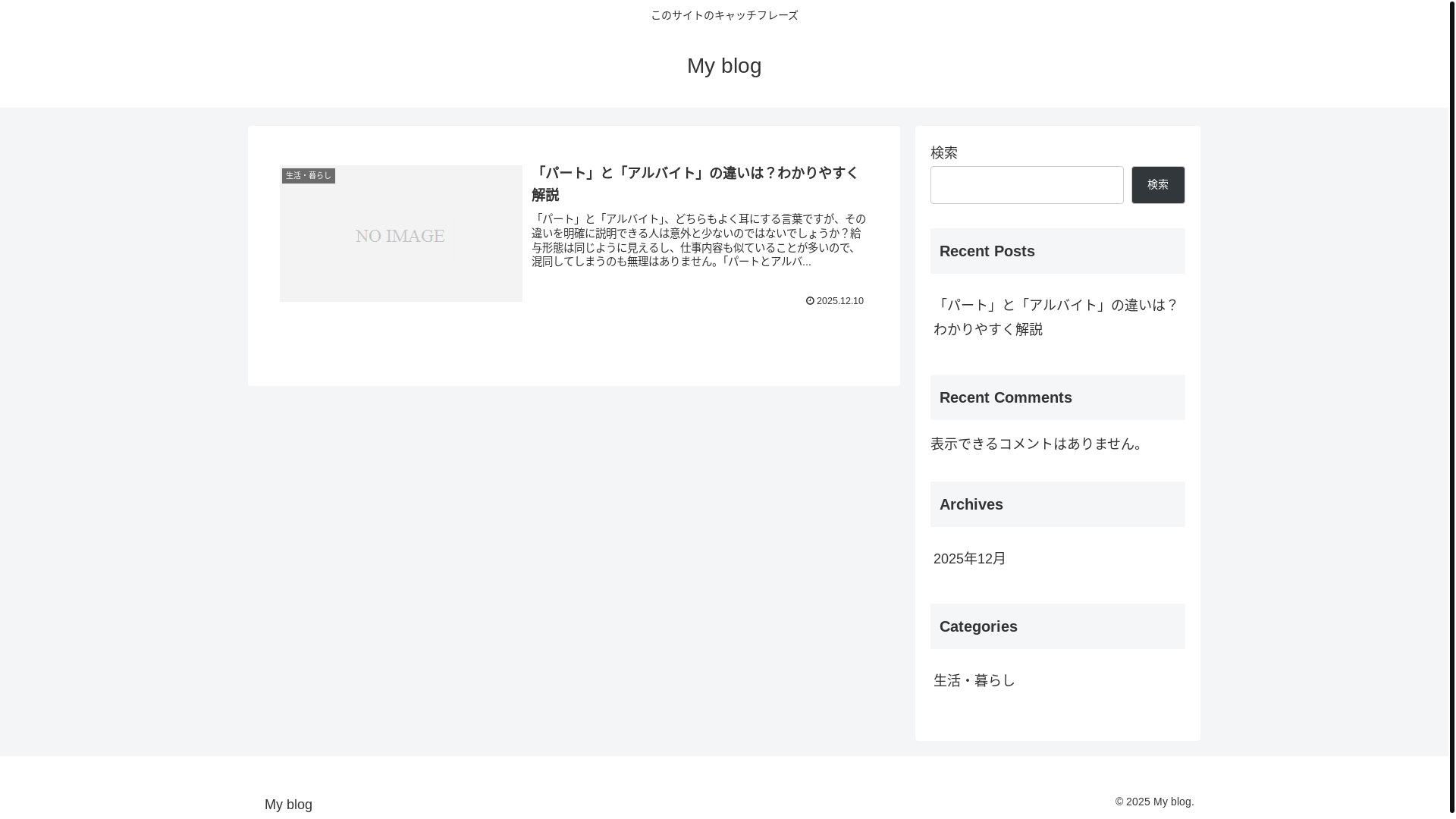The width and height of the screenshot is (1456, 819).
Task: Click the dark 検索 search button
Action: (x=1158, y=185)
